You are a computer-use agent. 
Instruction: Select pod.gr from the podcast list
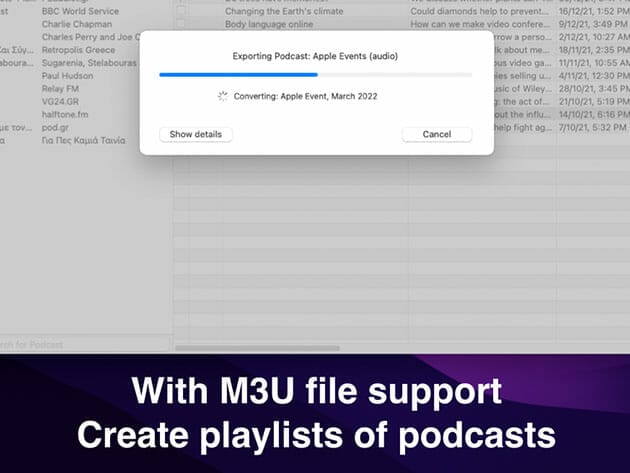point(57,127)
